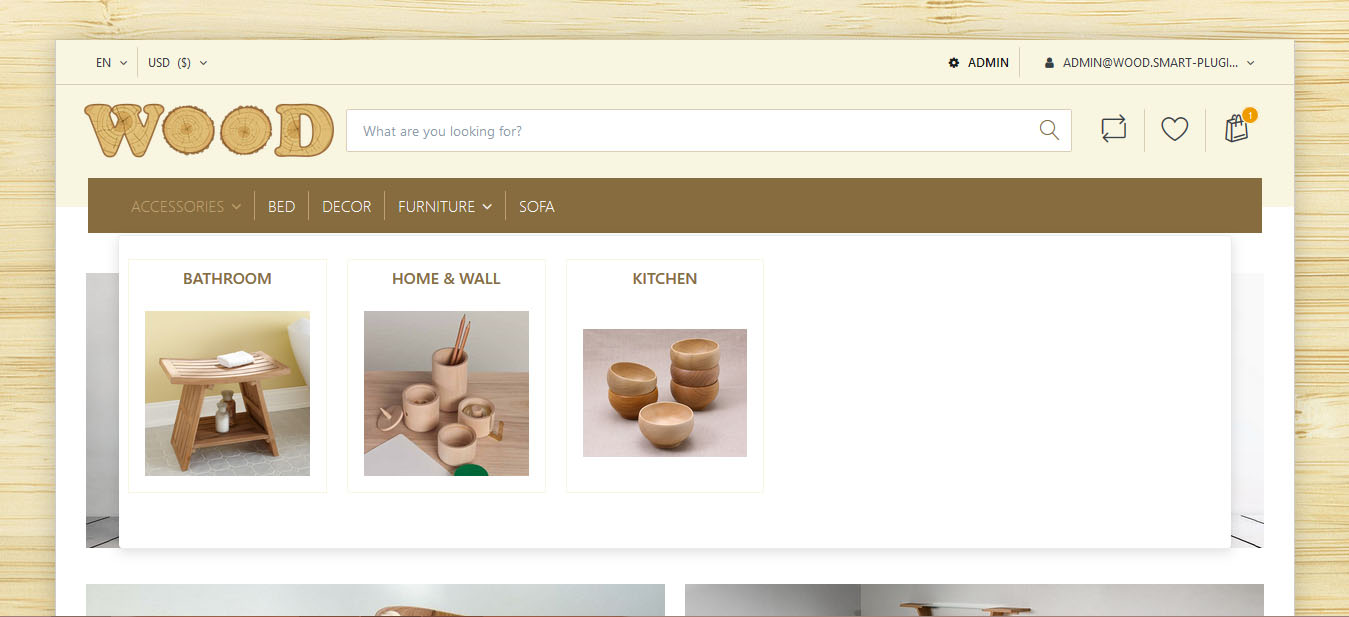Select the Bed menu item
The image size is (1349, 617).
tap(281, 207)
